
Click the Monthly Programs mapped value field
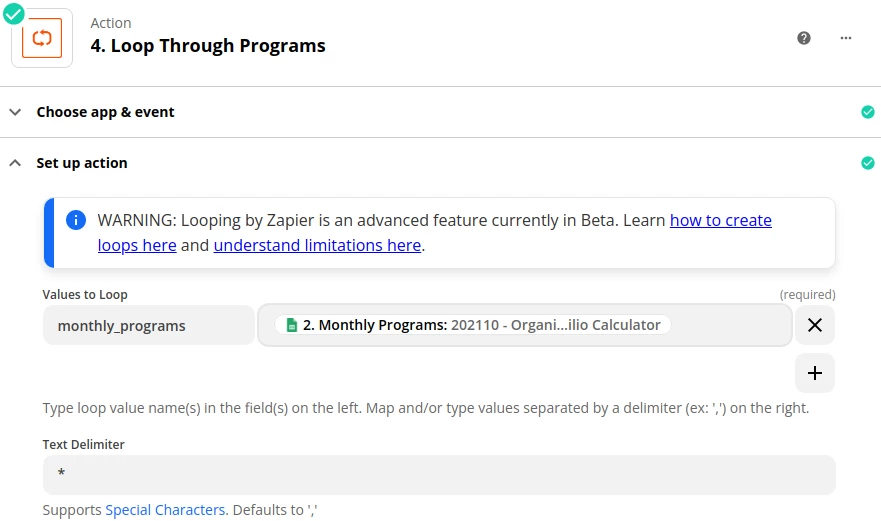click(x=730, y=325)
